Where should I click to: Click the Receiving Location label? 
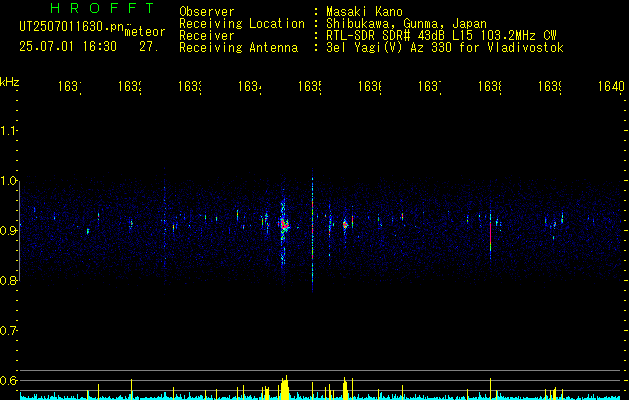click(x=242, y=24)
